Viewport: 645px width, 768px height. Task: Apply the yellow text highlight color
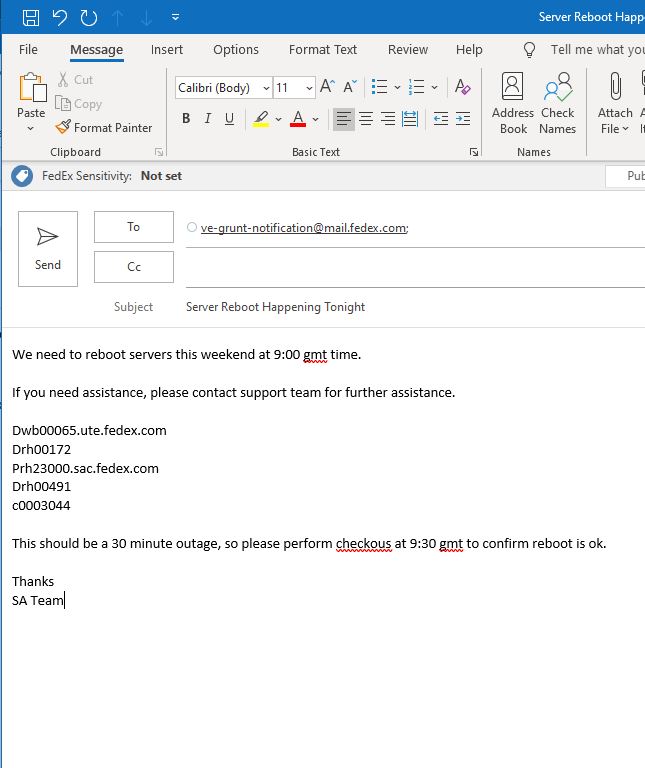click(261, 119)
